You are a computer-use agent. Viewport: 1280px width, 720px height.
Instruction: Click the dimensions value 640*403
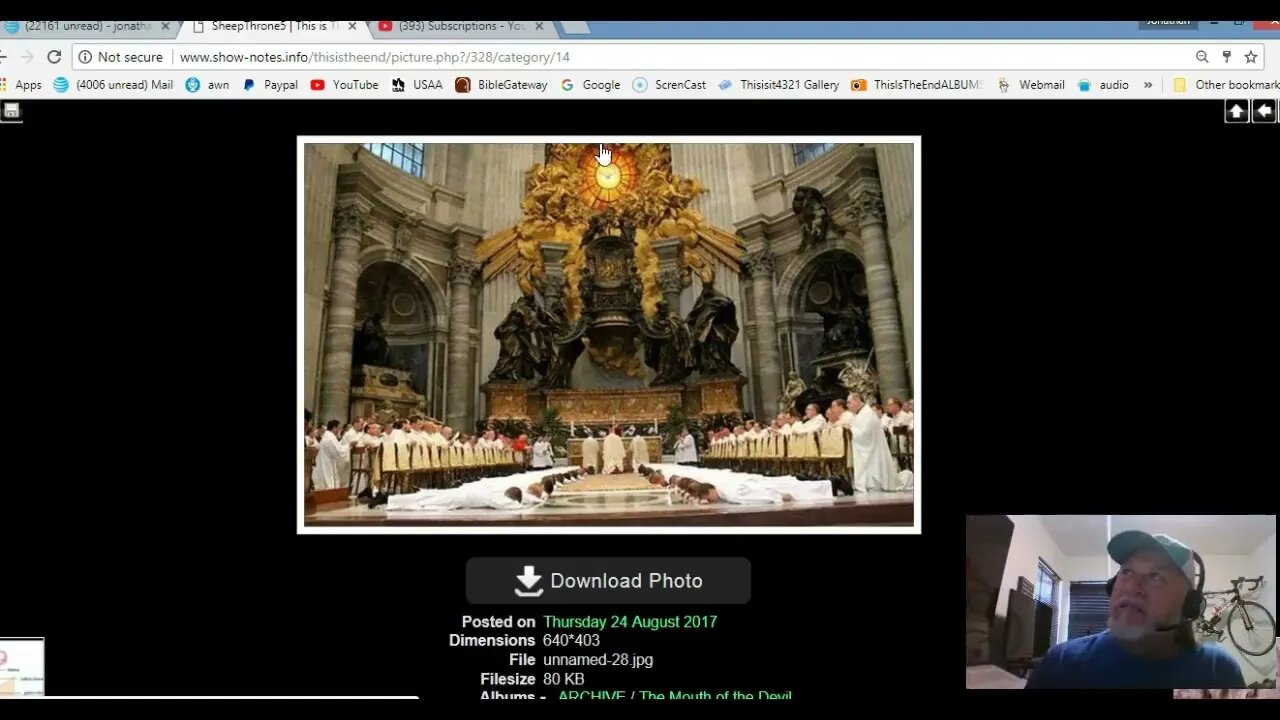pyautogui.click(x=572, y=641)
